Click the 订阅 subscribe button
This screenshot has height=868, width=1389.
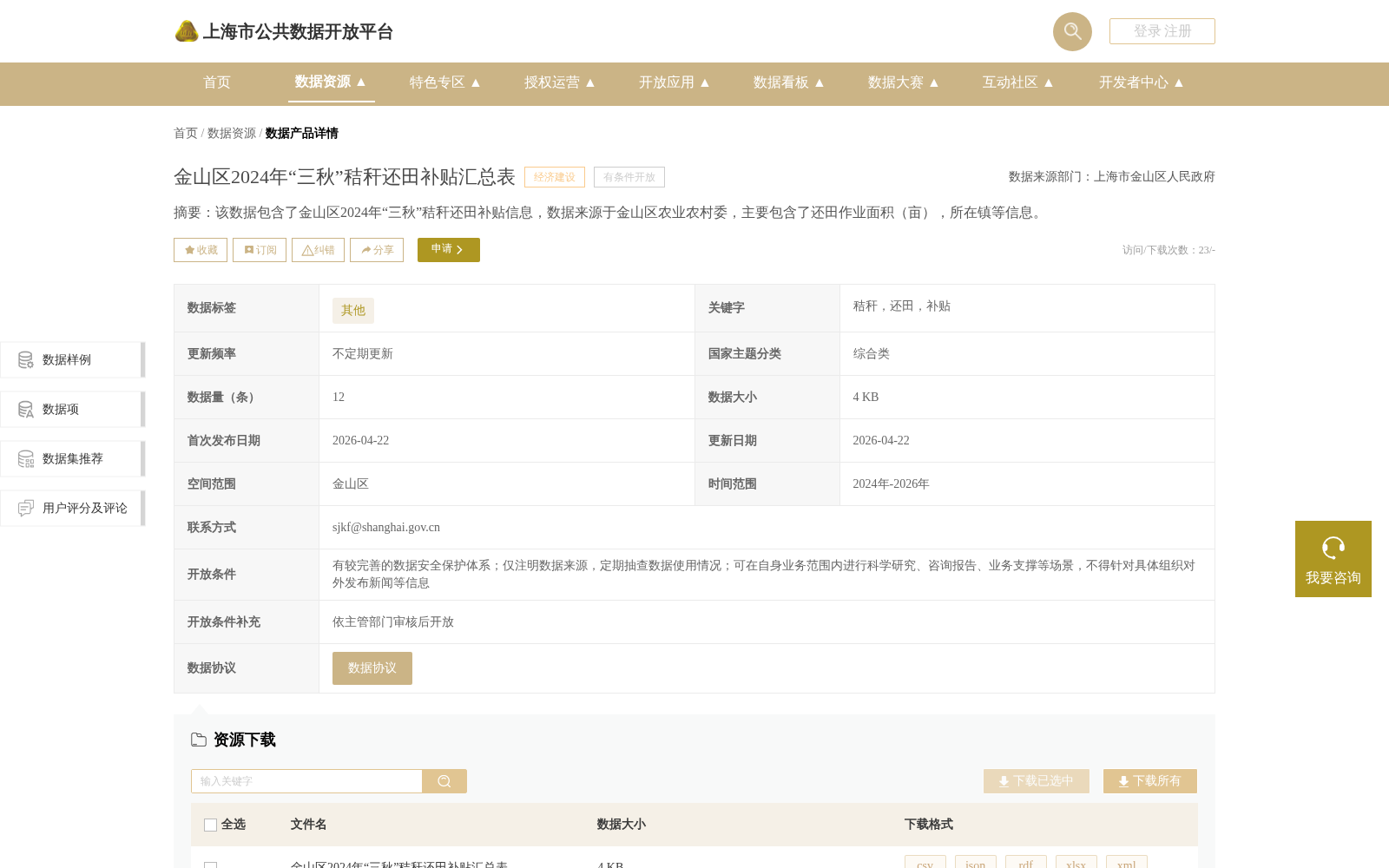pyautogui.click(x=260, y=250)
